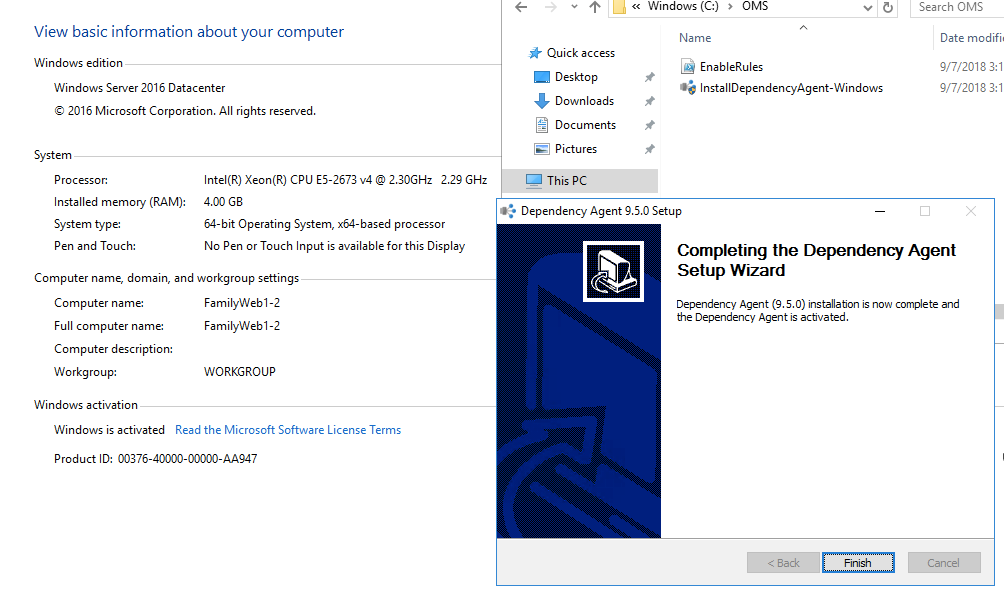Expand hidden path chevrons in address bar
This screenshot has width=1004, height=599.
click(x=636, y=6)
